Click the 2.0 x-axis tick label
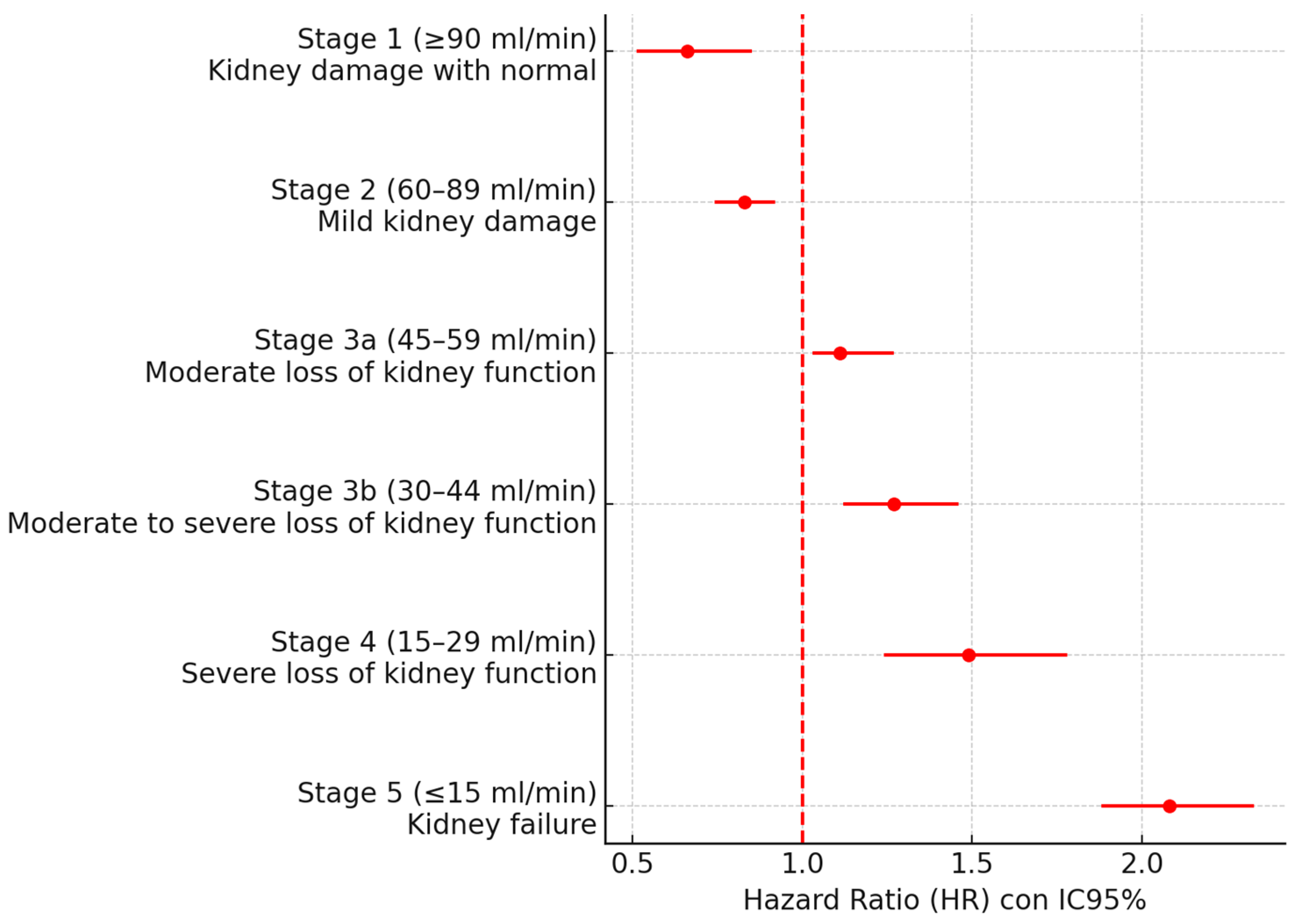Viewport: 1298px width, 924px height. point(1141,863)
